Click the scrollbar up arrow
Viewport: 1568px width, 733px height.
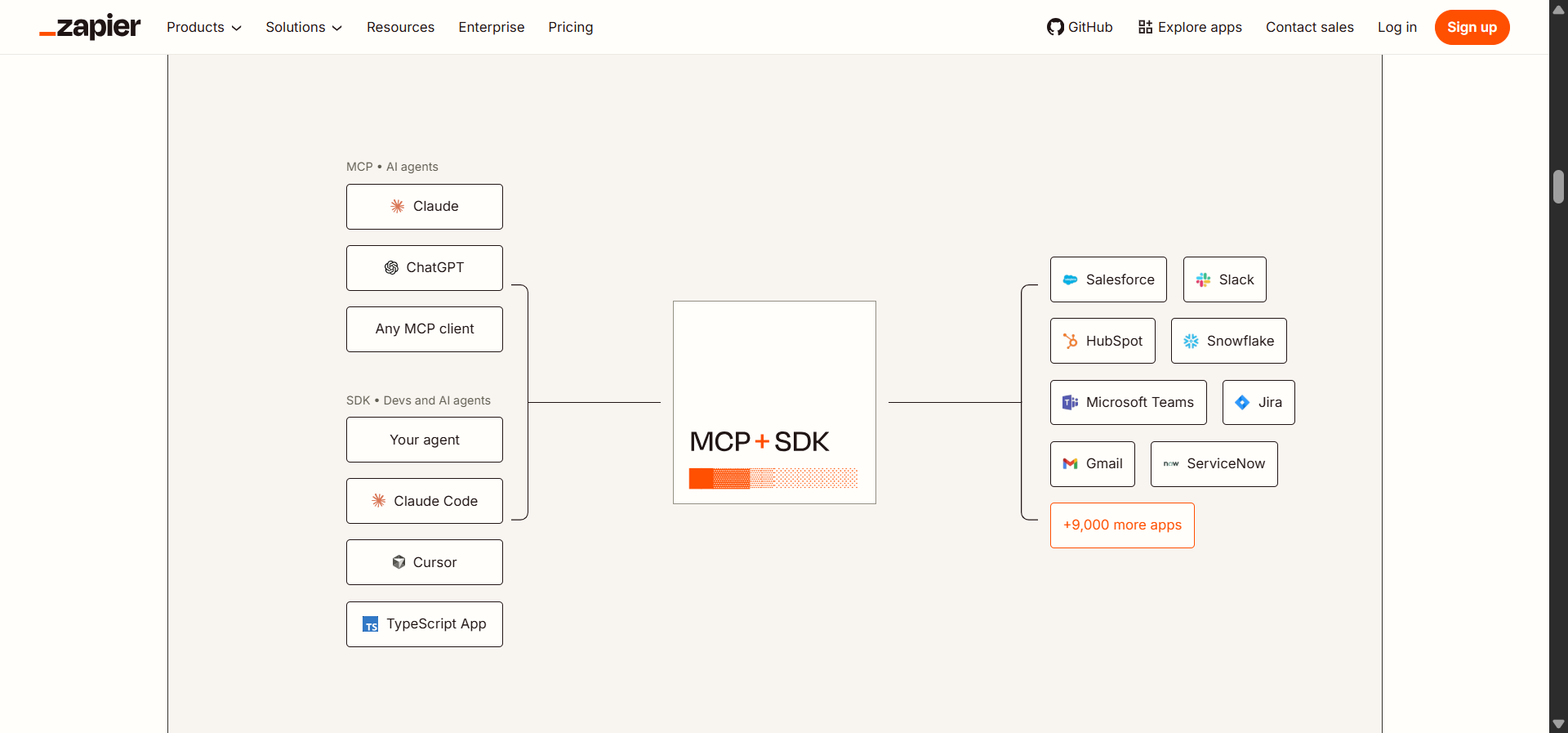[1558, 9]
